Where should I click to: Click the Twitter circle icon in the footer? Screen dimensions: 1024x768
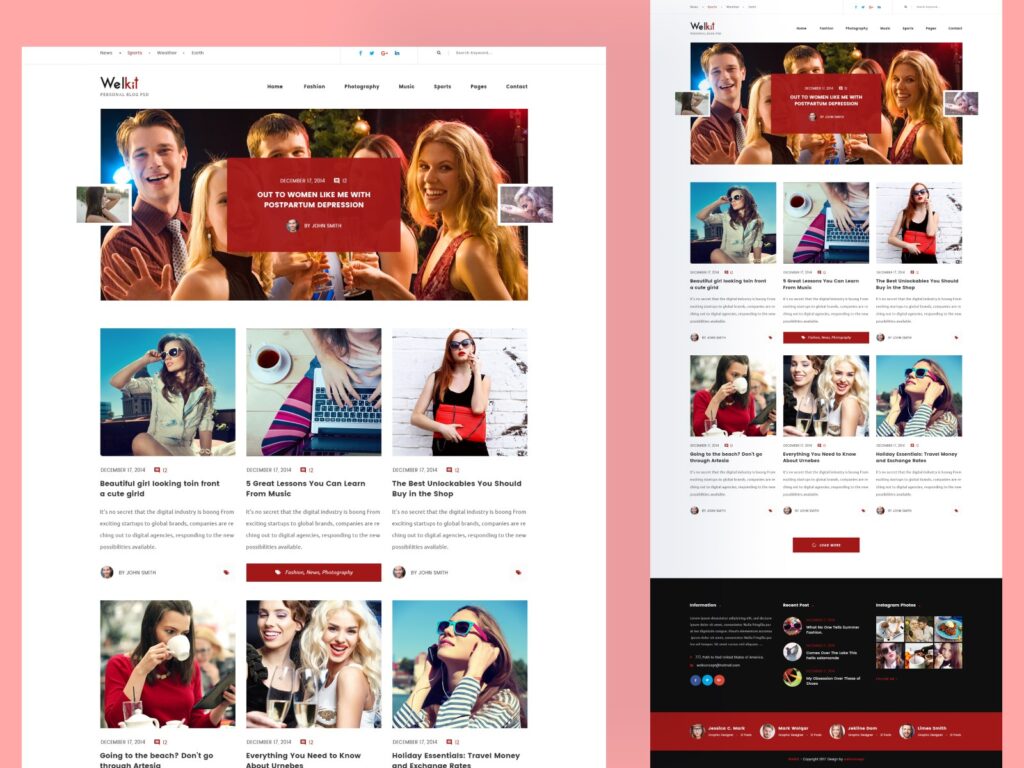tap(708, 680)
